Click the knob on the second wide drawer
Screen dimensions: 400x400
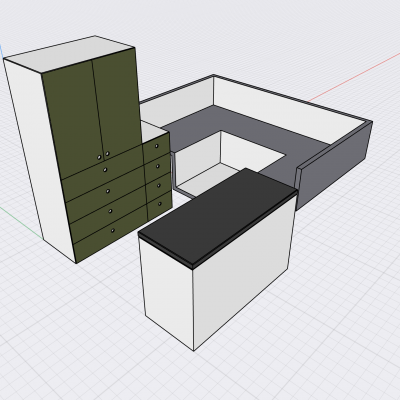[x=108, y=191]
